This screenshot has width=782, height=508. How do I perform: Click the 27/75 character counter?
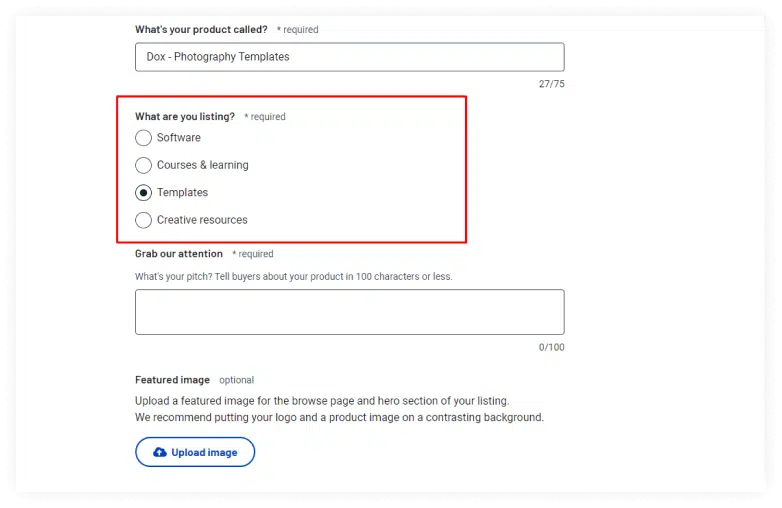[x=551, y=84]
